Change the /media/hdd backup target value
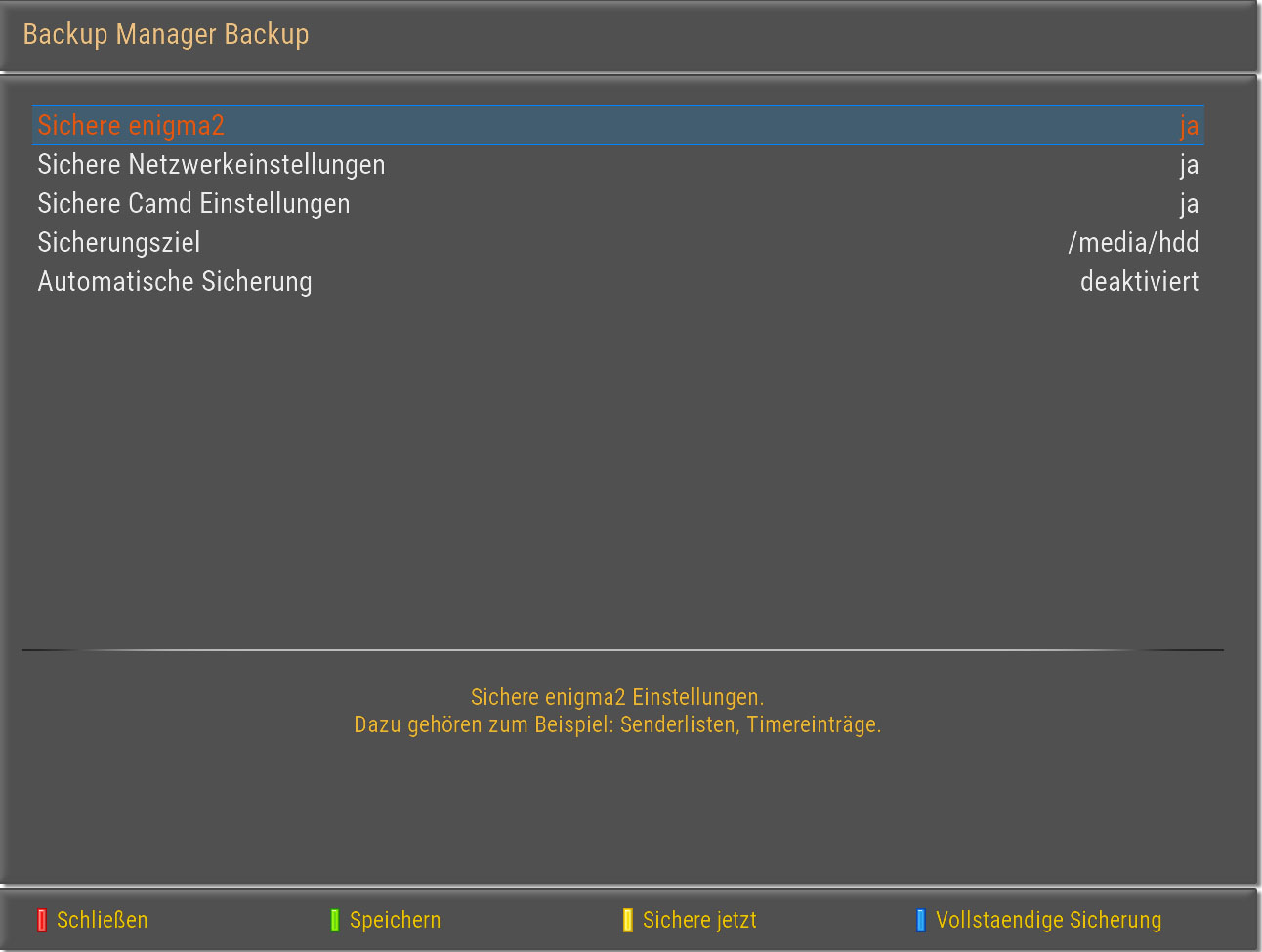The width and height of the screenshot is (1262, 952). 1133,243
